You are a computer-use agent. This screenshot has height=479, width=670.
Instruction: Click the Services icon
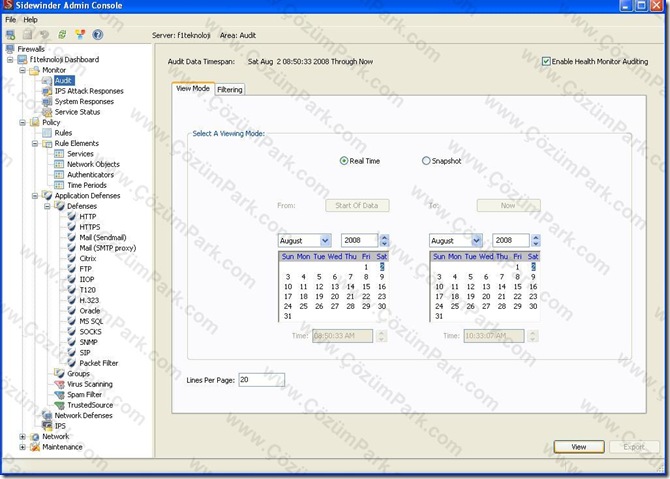59,154
